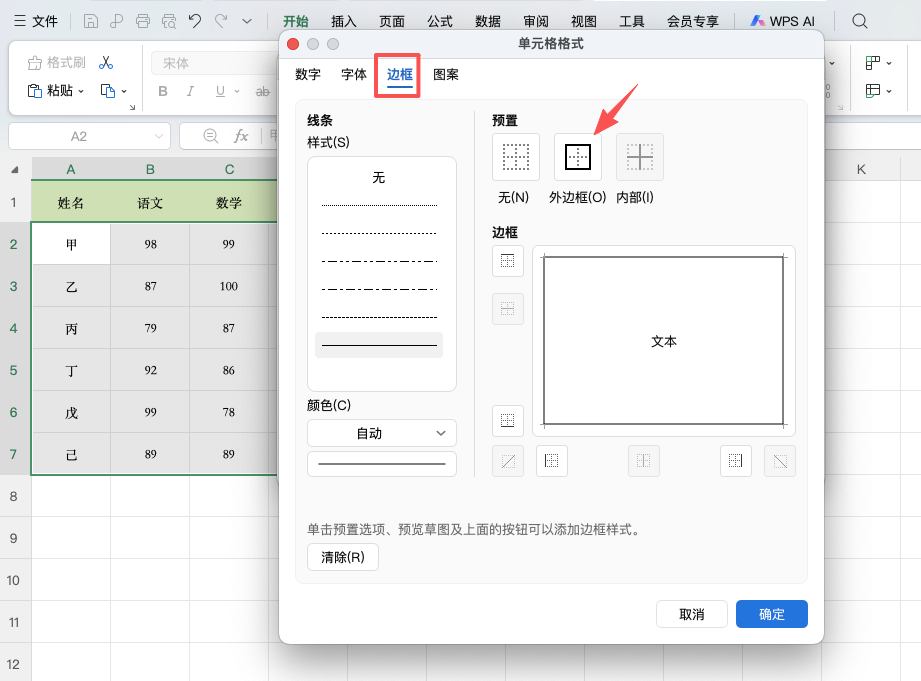Click the Search magnifier icon

(860, 22)
